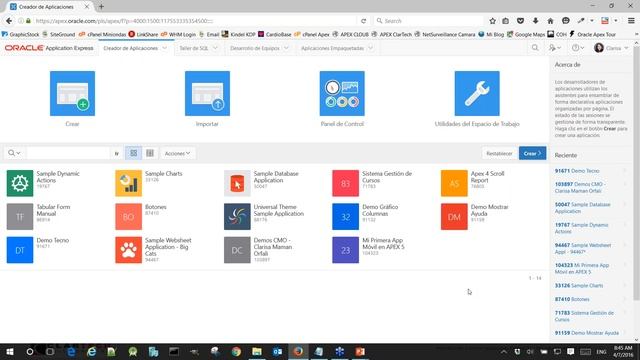Open Demo Gráfico Columnas app icon
Screen dimensions: 640x360
(345, 217)
